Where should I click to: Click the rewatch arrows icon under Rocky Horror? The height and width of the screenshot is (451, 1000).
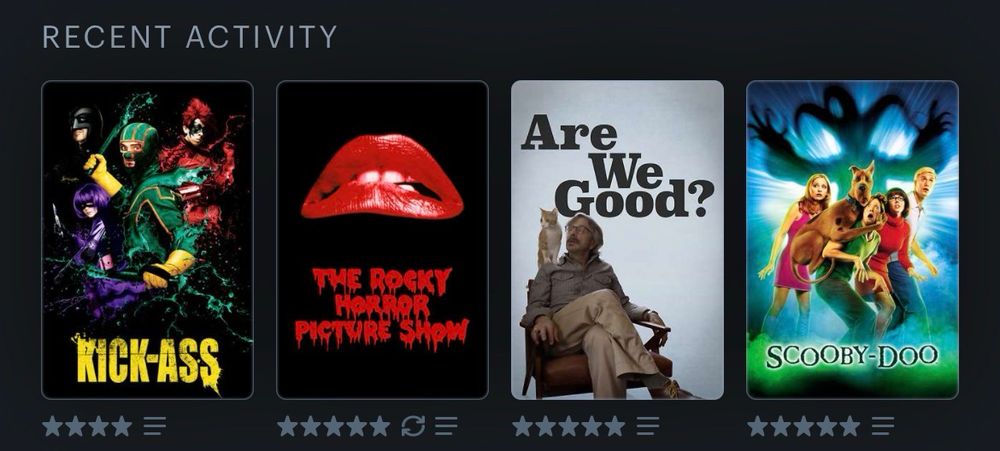[x=413, y=425]
